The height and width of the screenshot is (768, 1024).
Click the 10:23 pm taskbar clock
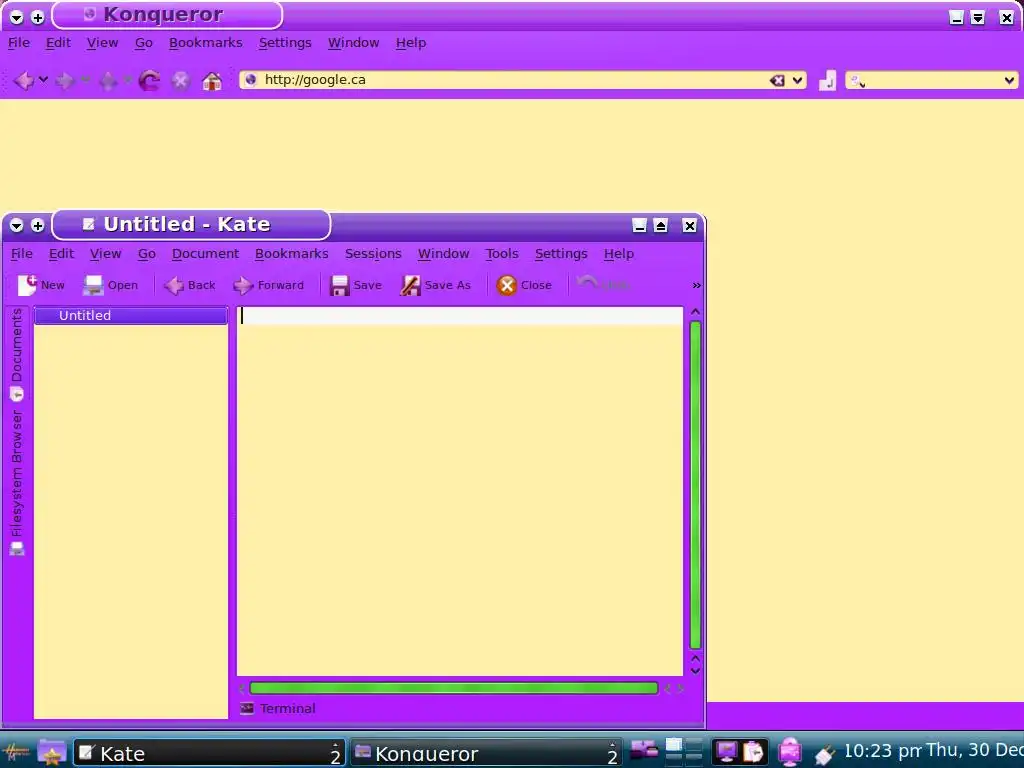tap(883, 750)
